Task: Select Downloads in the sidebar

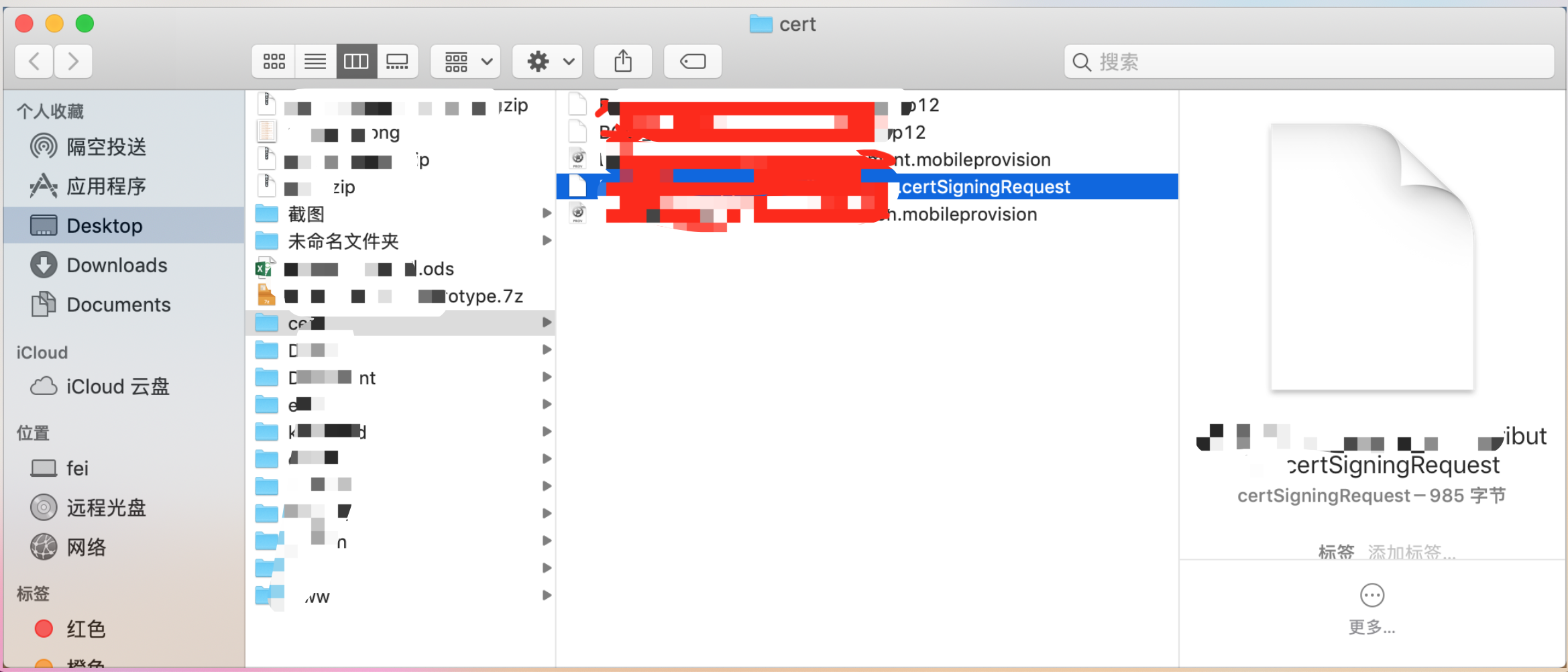Action: click(117, 266)
